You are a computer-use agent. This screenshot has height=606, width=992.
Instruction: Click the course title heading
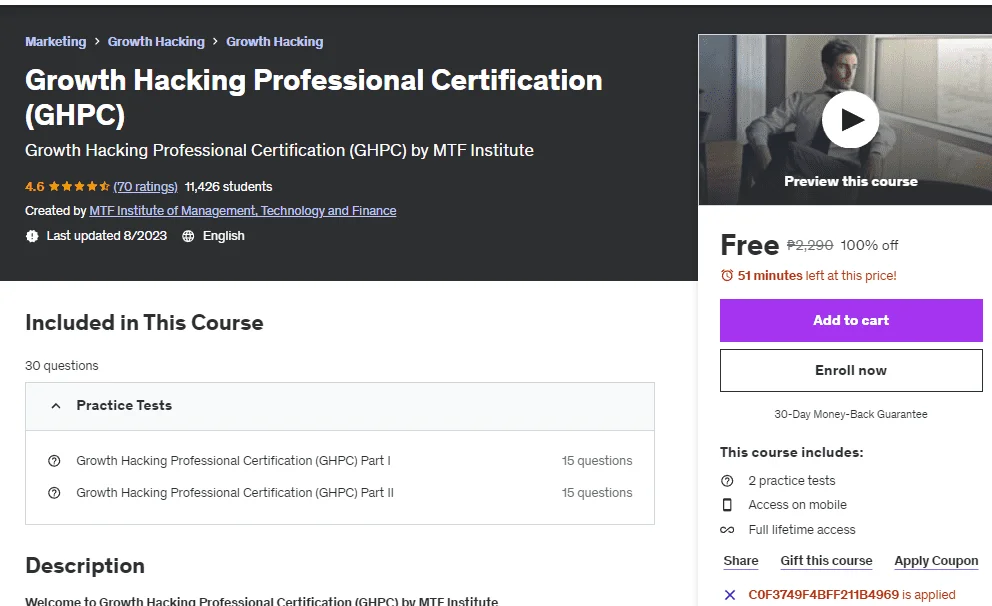pyautogui.click(x=314, y=97)
